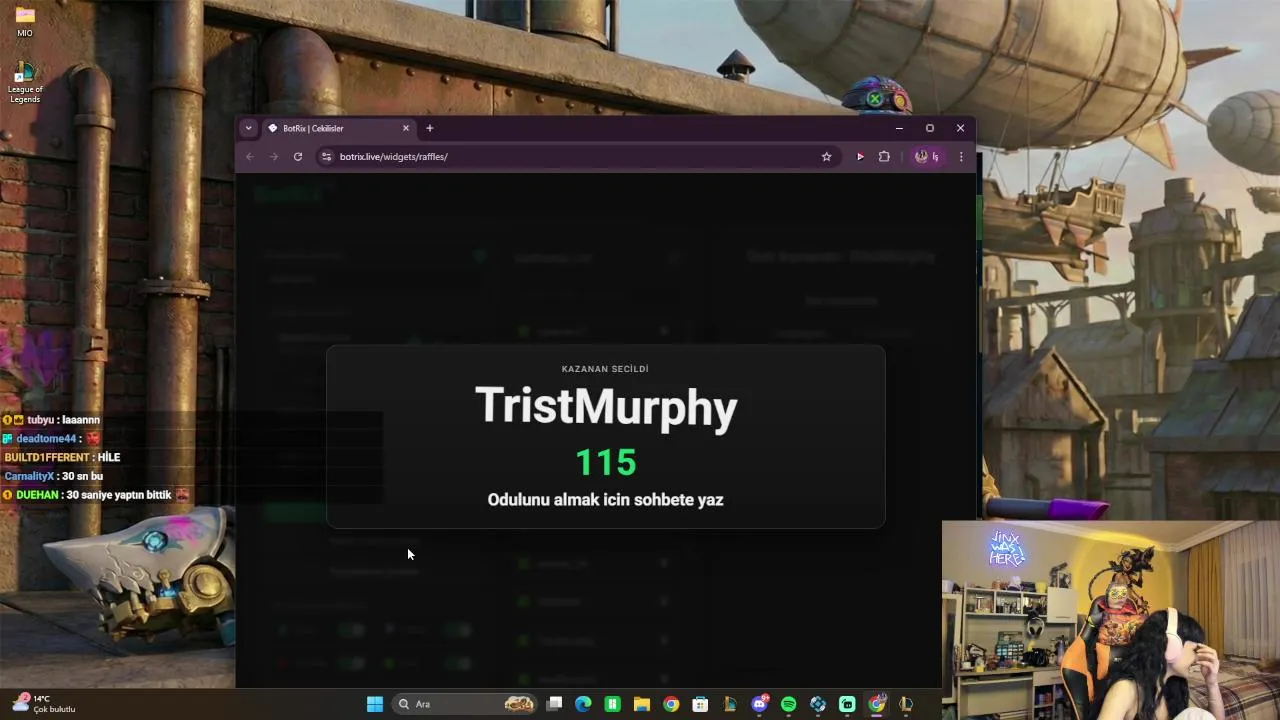Open Google Chrome first taskbar icon
1280x720 pixels.
(671, 704)
